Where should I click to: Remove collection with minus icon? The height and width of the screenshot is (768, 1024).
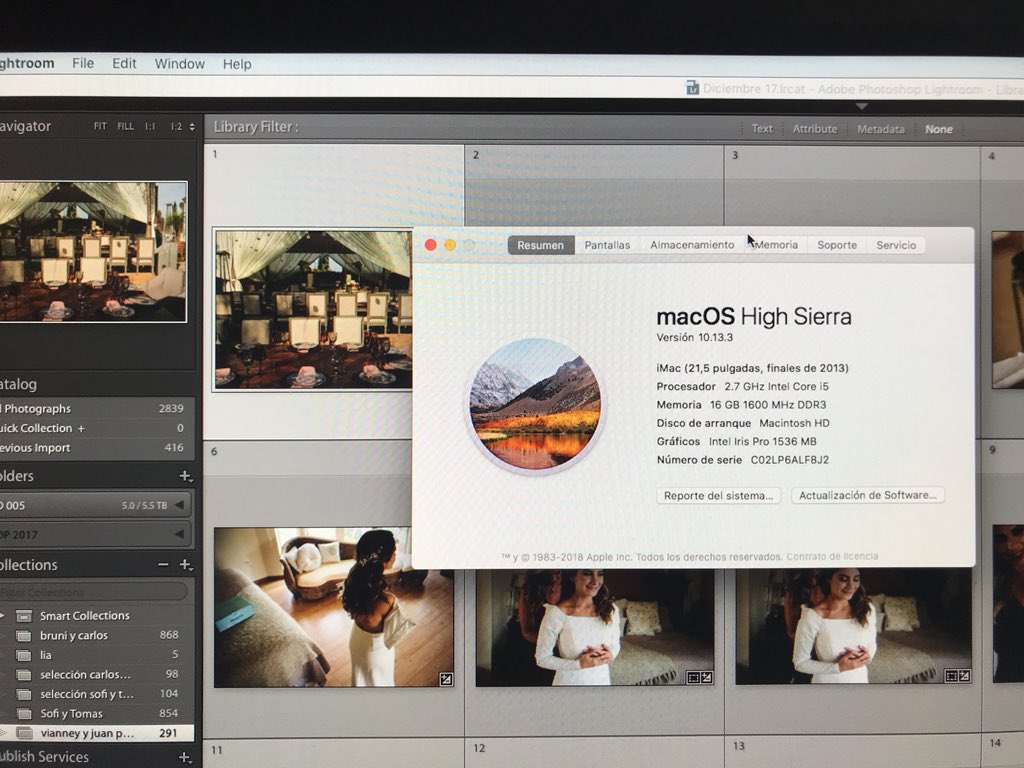(163, 564)
